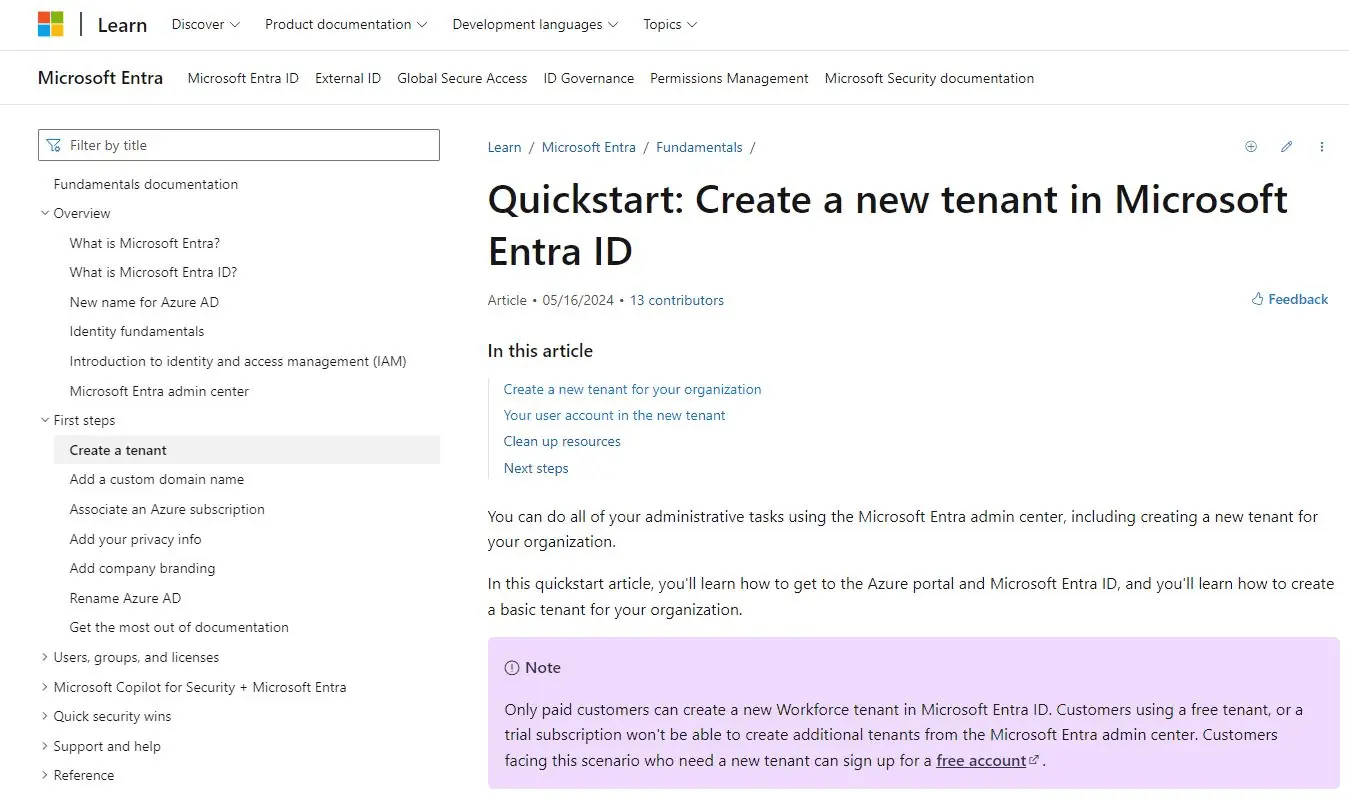The width and height of the screenshot is (1349, 801).
Task: Expand Users, groups, and licenses
Action: coord(45,657)
